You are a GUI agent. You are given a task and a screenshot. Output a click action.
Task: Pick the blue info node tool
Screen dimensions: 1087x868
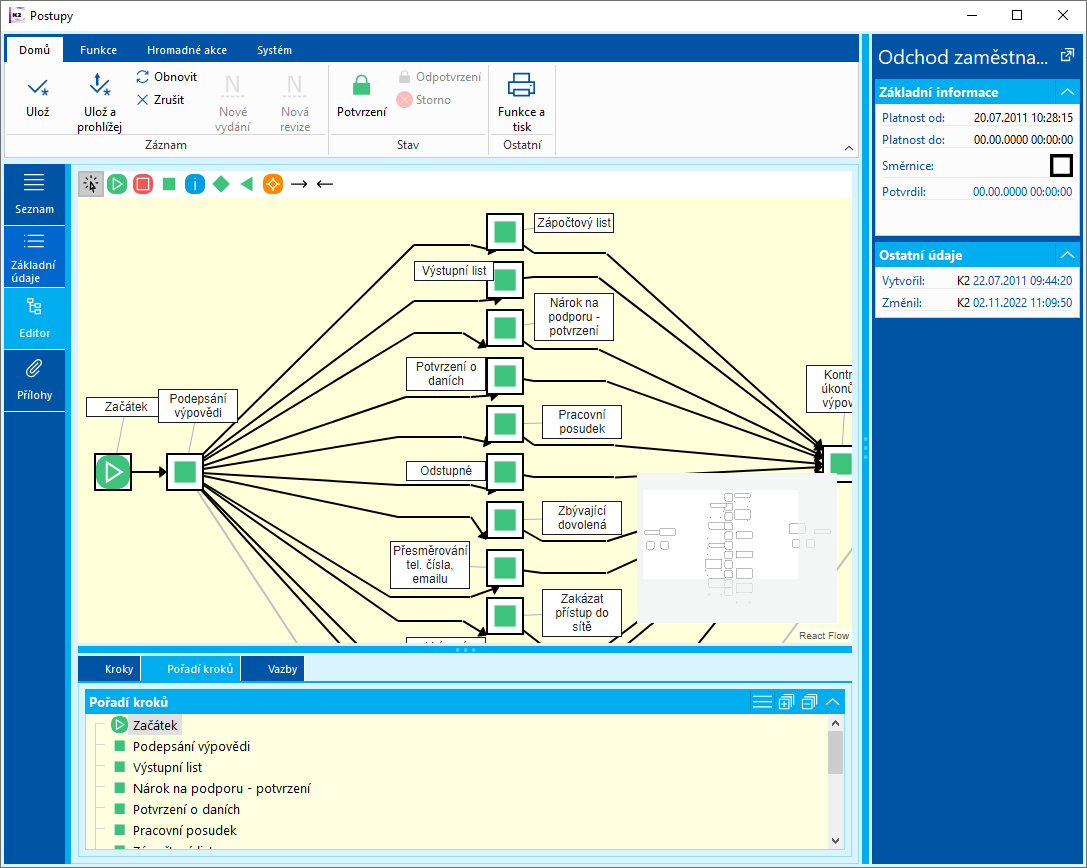195,184
